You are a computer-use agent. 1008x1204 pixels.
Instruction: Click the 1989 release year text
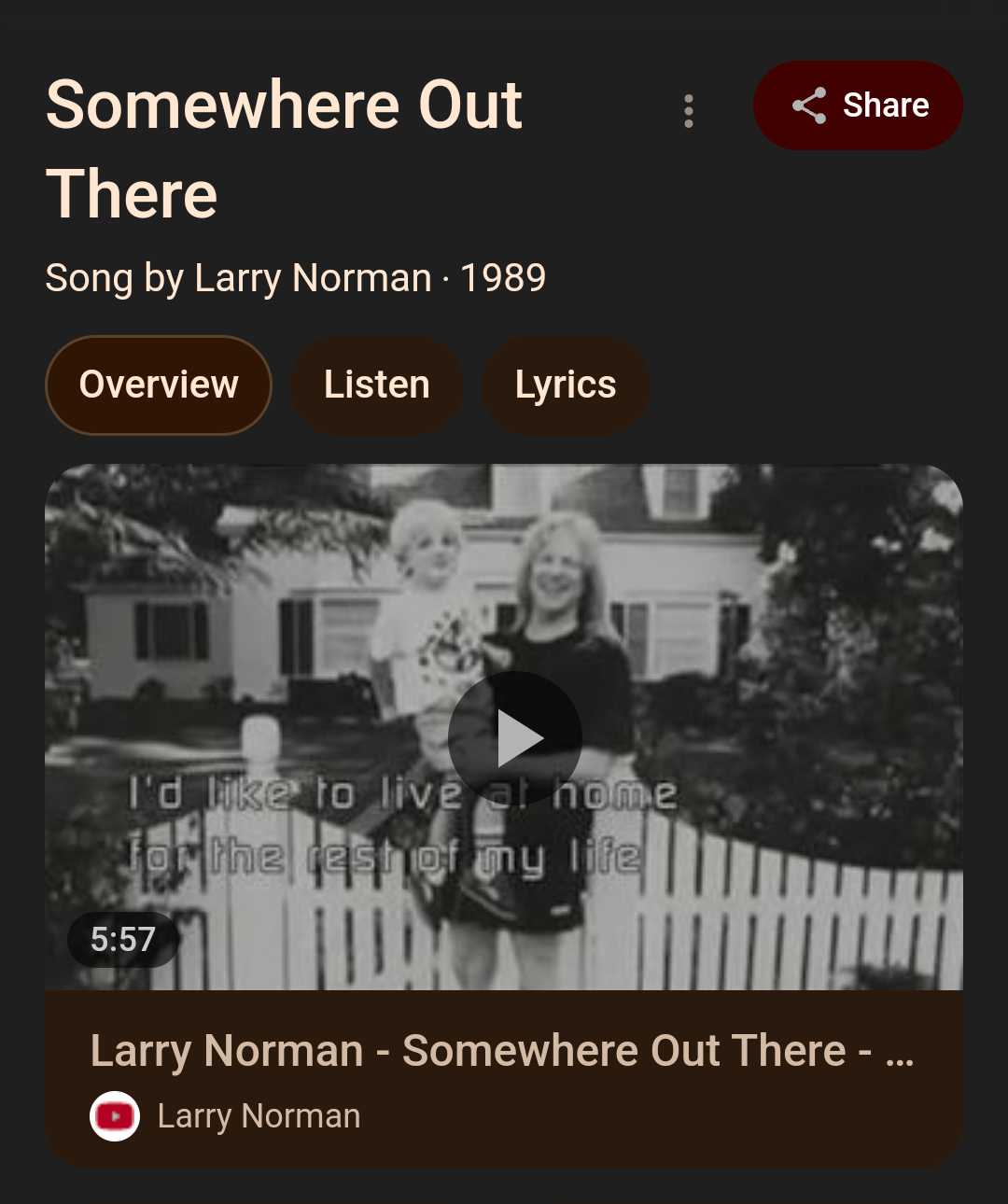503,278
